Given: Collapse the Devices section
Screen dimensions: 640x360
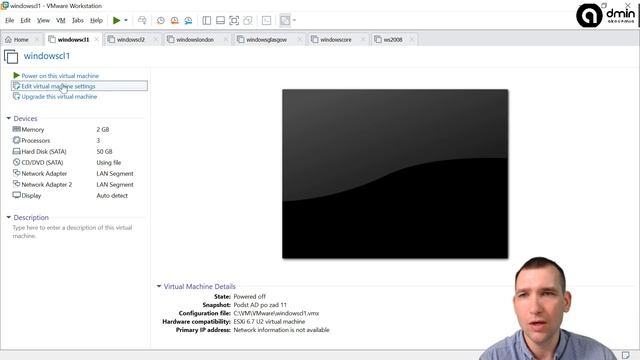Looking at the screenshot, I should 9,118.
